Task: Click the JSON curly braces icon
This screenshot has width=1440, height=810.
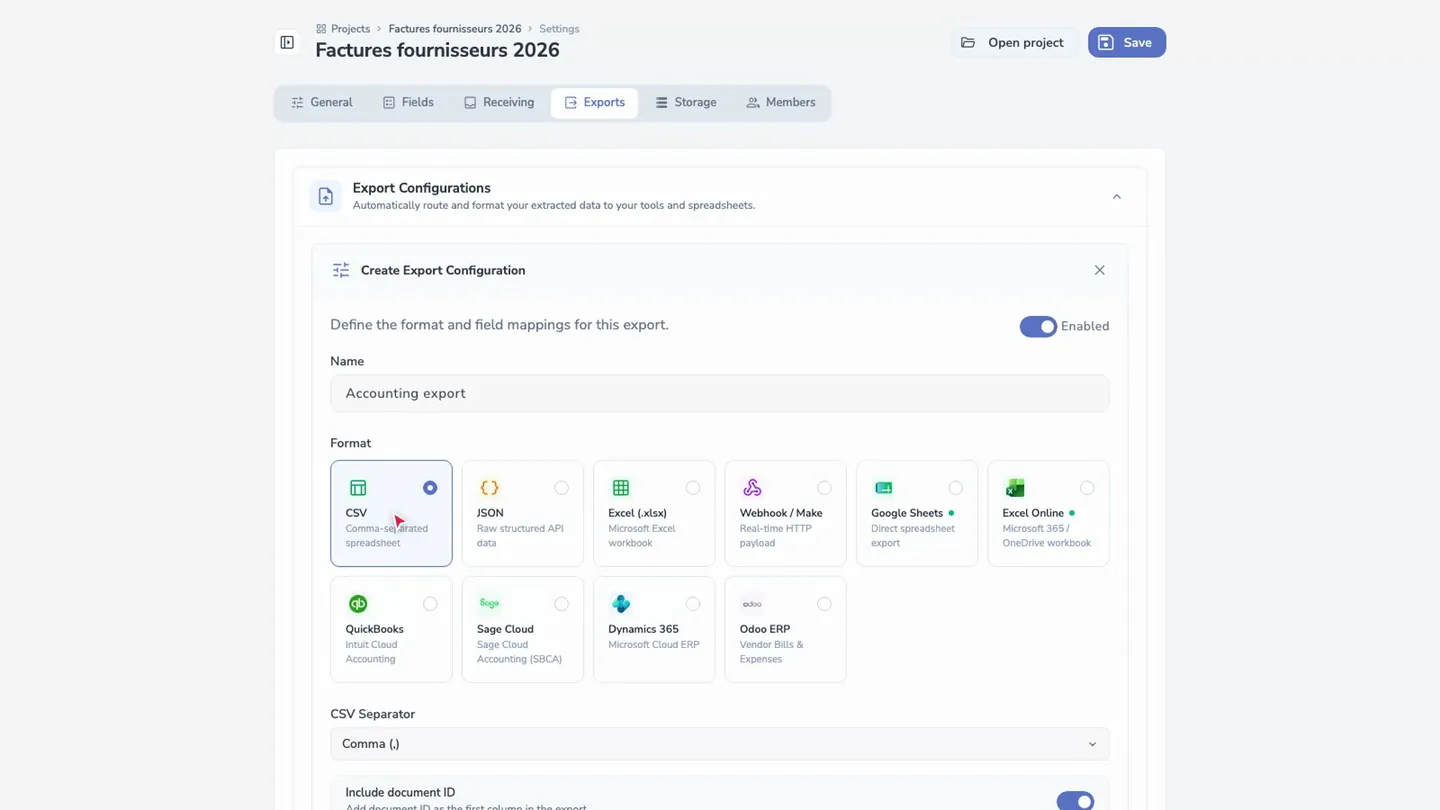Action: point(489,488)
